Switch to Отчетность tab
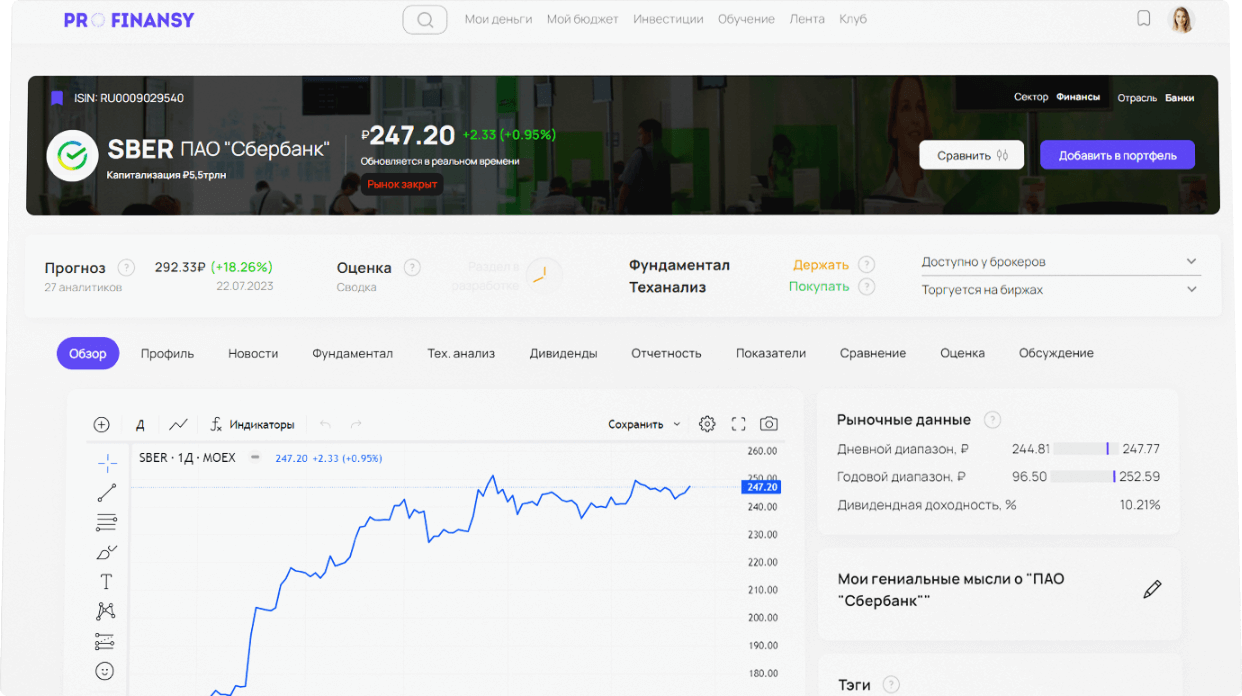 click(x=666, y=353)
